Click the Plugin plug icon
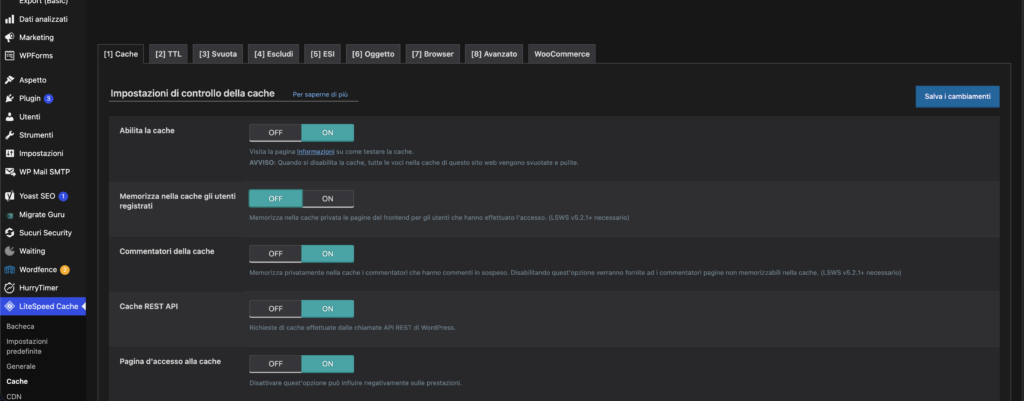 click(9, 99)
